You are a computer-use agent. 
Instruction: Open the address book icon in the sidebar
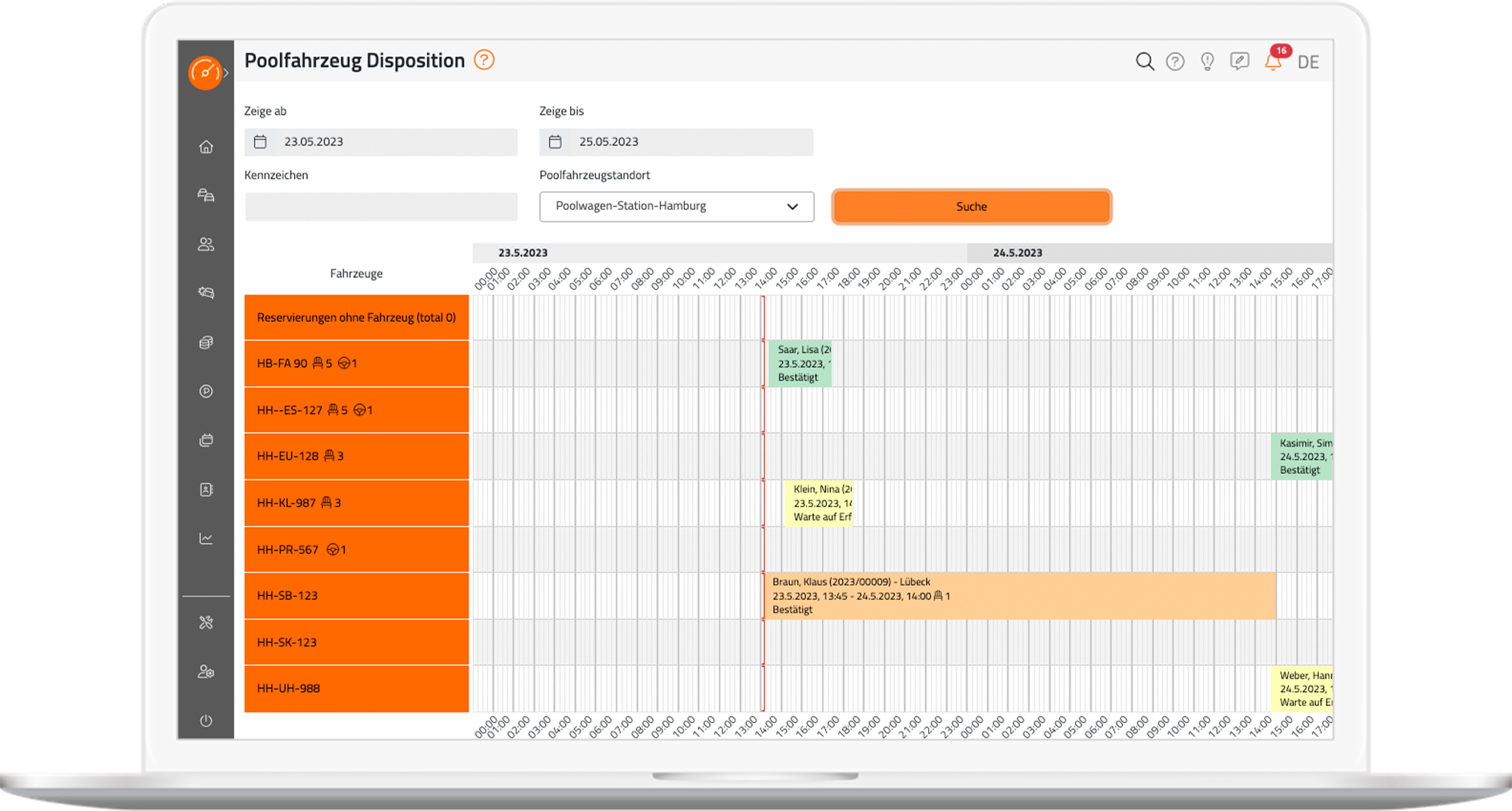[206, 489]
